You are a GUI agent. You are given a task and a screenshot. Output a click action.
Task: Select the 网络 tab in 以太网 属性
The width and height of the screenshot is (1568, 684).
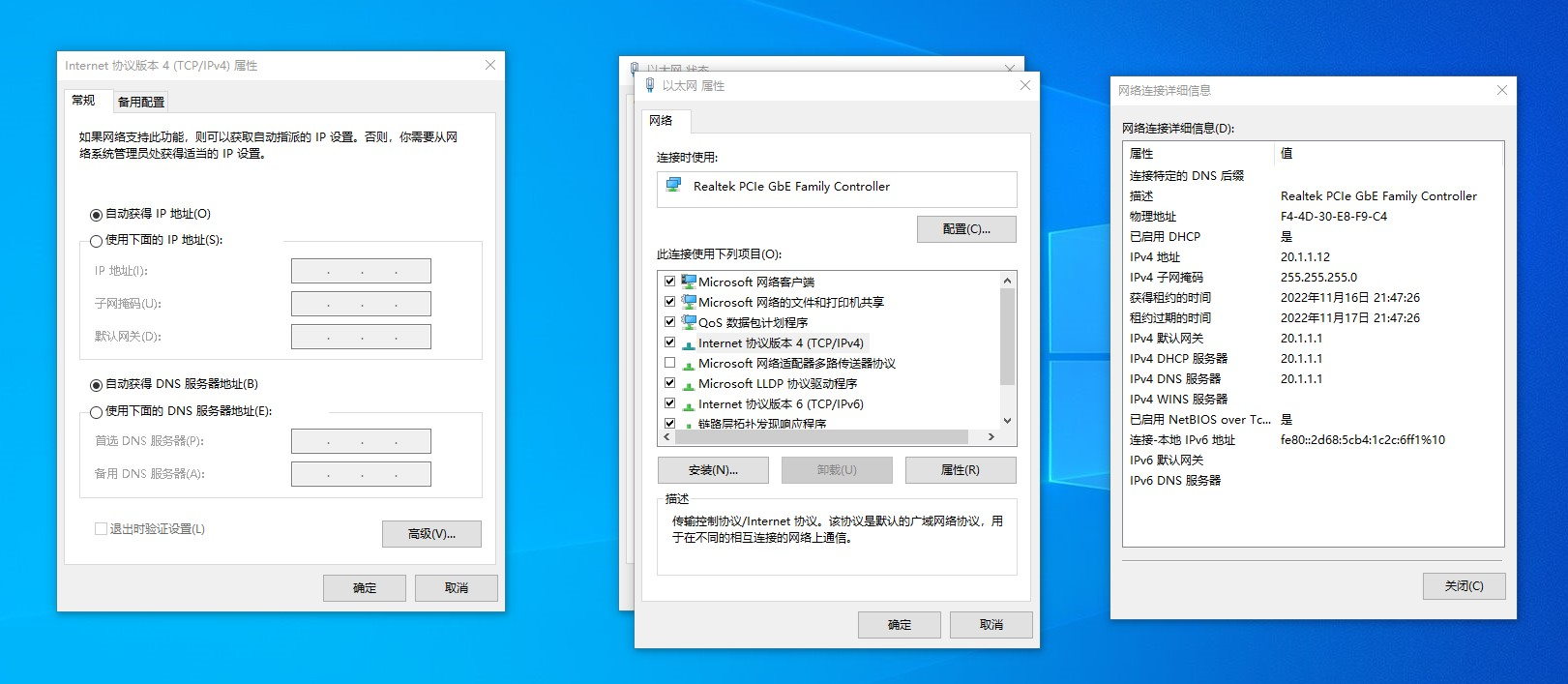point(662,121)
